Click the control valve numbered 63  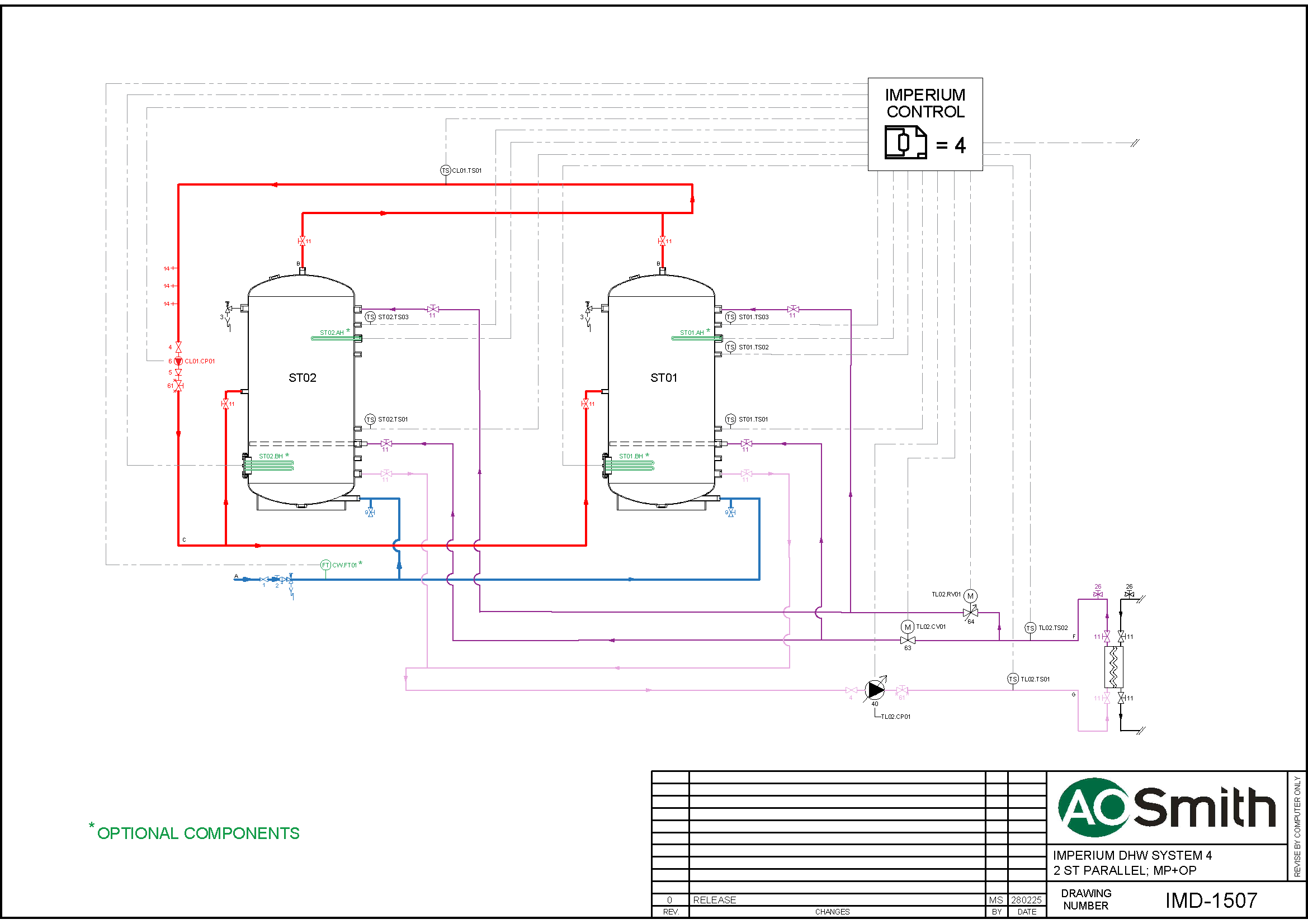(x=907, y=641)
